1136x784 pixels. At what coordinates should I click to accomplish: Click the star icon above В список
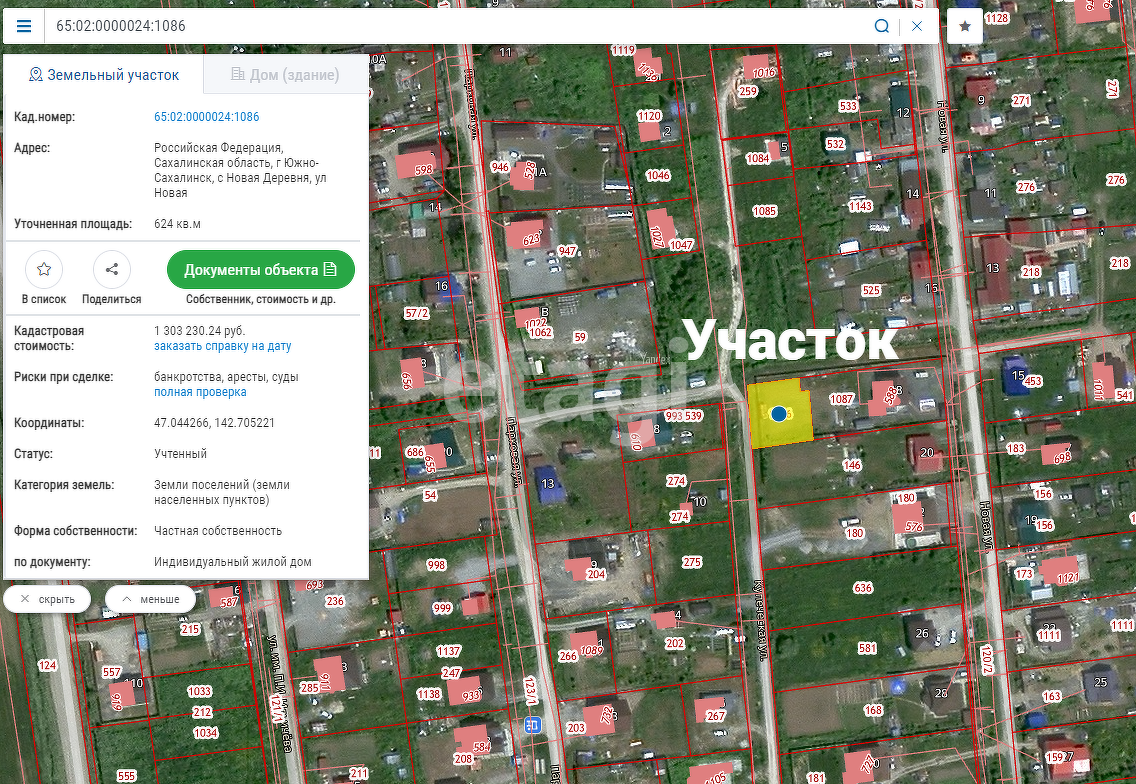pyautogui.click(x=43, y=268)
